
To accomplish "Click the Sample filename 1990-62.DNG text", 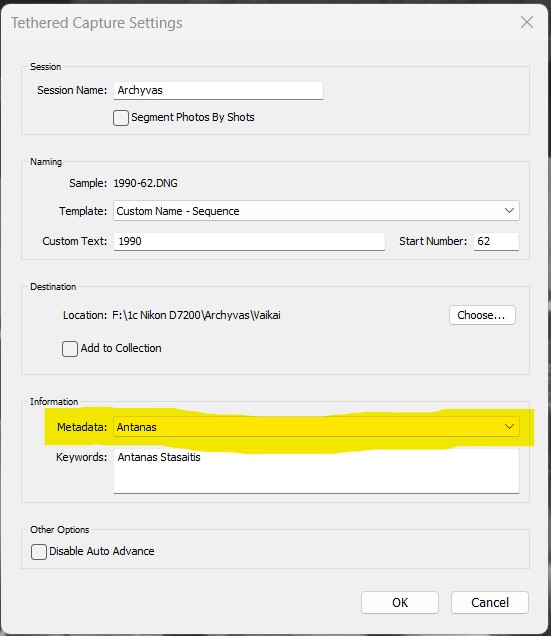I will 145,183.
